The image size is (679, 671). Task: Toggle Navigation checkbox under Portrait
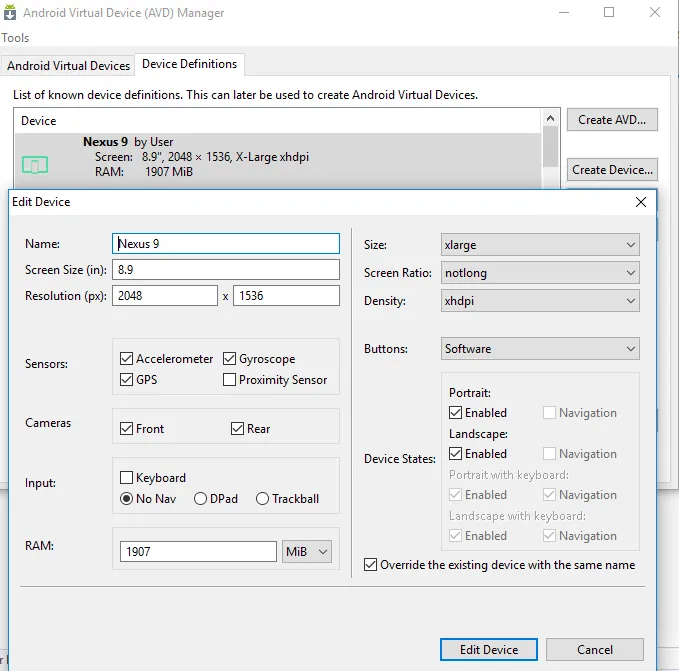[x=549, y=413]
